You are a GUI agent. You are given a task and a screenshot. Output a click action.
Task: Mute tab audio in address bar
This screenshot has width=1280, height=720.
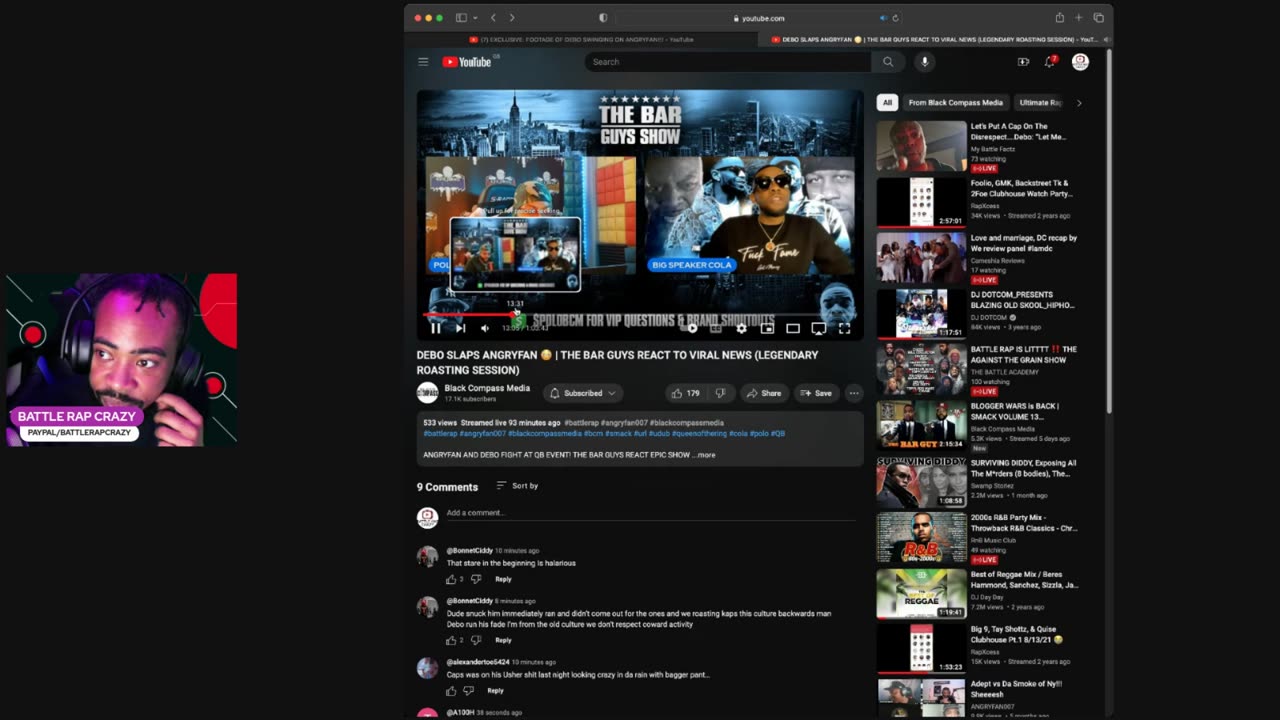(x=883, y=18)
